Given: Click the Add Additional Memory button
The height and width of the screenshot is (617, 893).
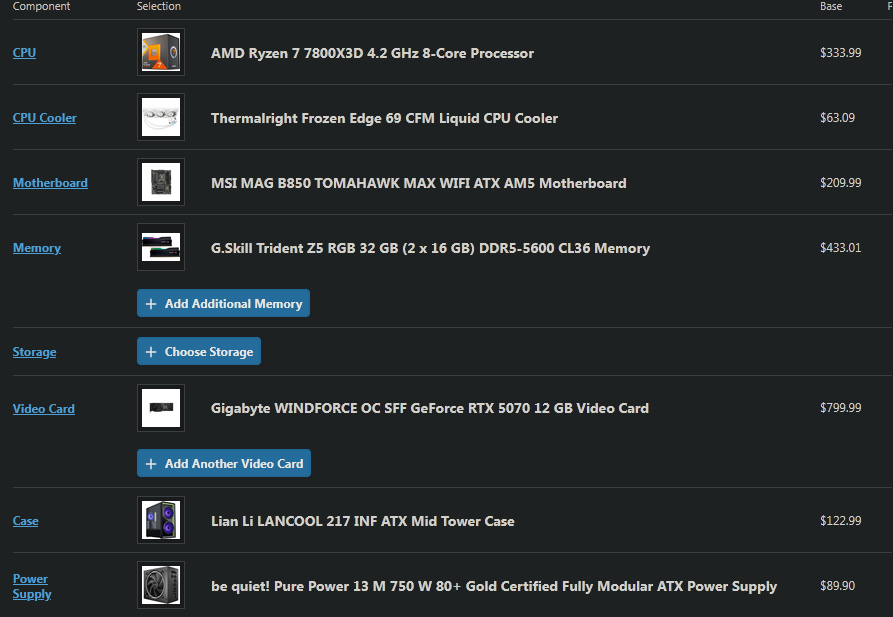Looking at the screenshot, I should tap(223, 303).
